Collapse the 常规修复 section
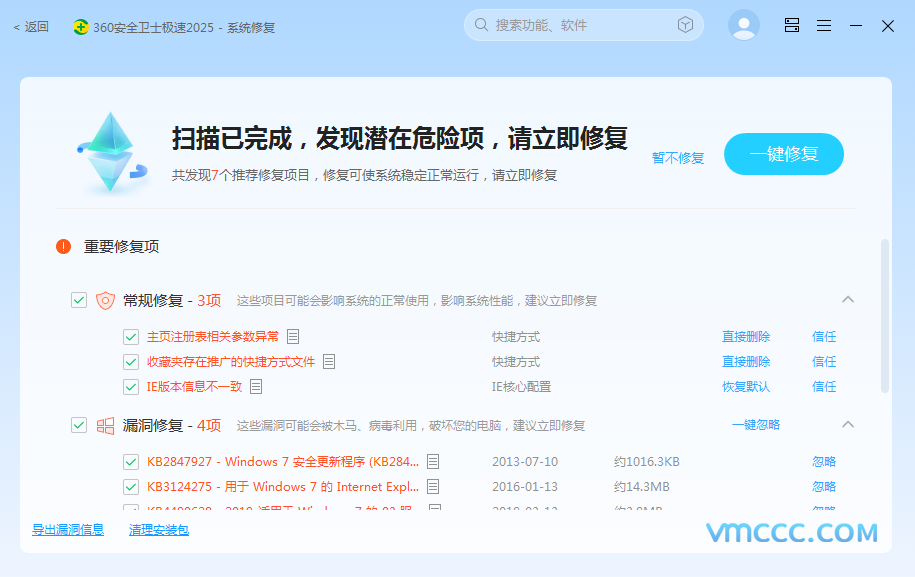This screenshot has height=577, width=915. pyautogui.click(x=848, y=299)
